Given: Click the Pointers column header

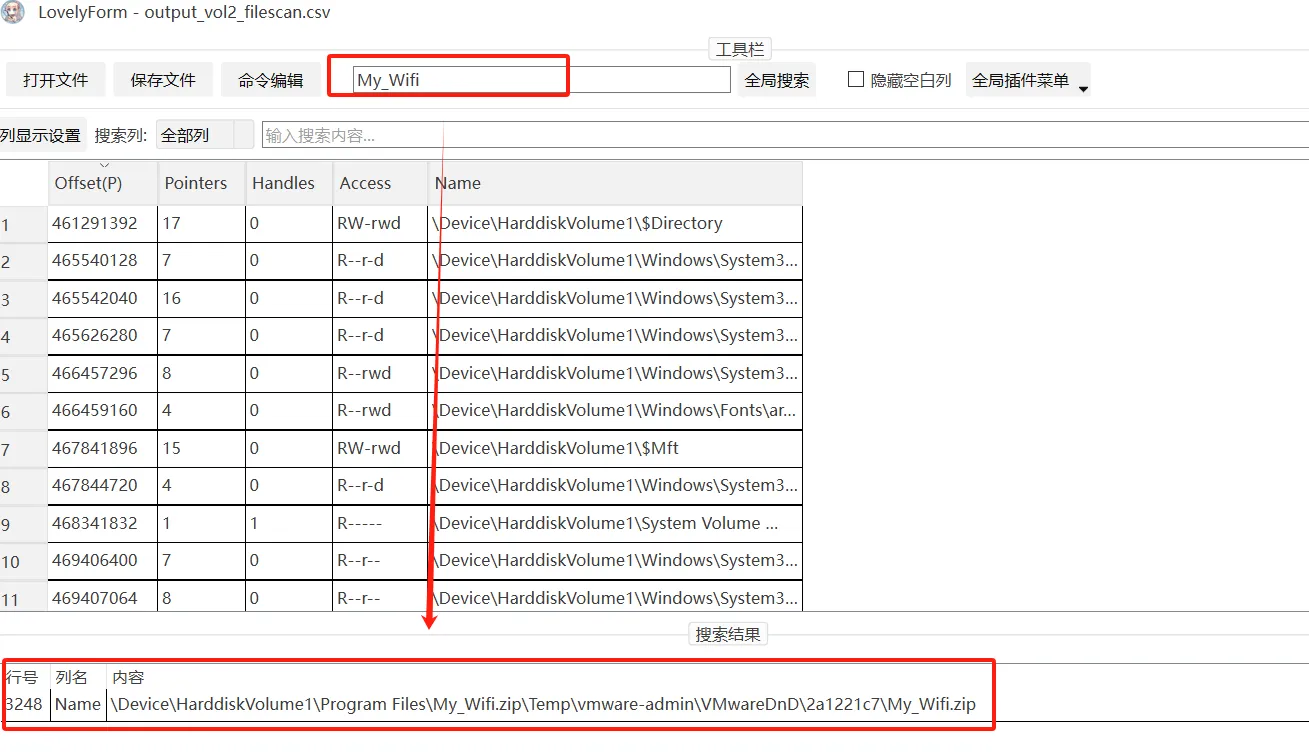Looking at the screenshot, I should coord(201,183).
